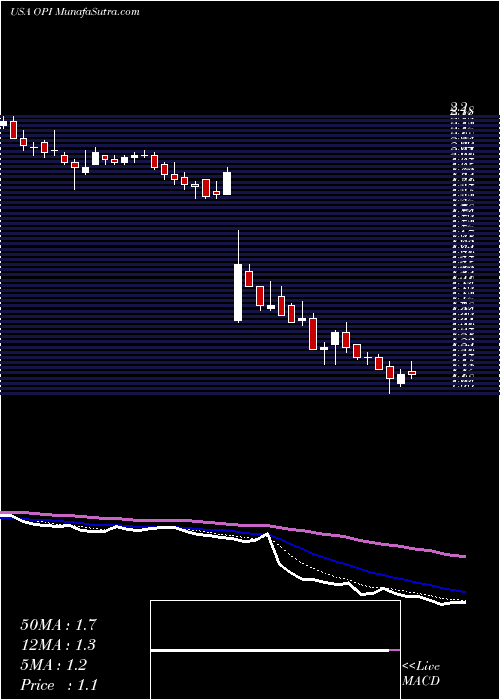Screen dimensions: 500x700
Task: Select the '5MA : 1.2' label
Action: pos(53,665)
